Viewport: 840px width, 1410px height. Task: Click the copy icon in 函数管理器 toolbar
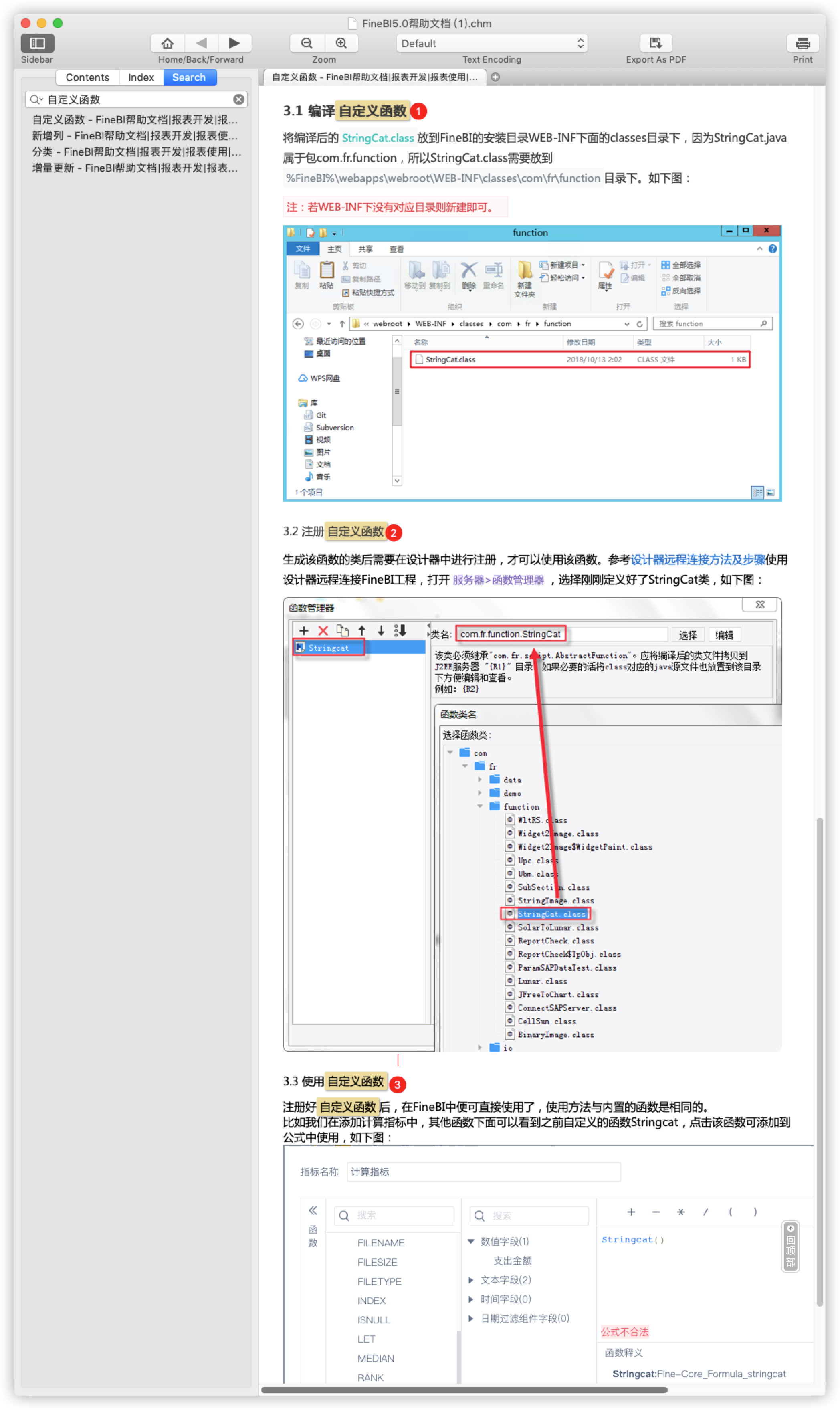(343, 630)
